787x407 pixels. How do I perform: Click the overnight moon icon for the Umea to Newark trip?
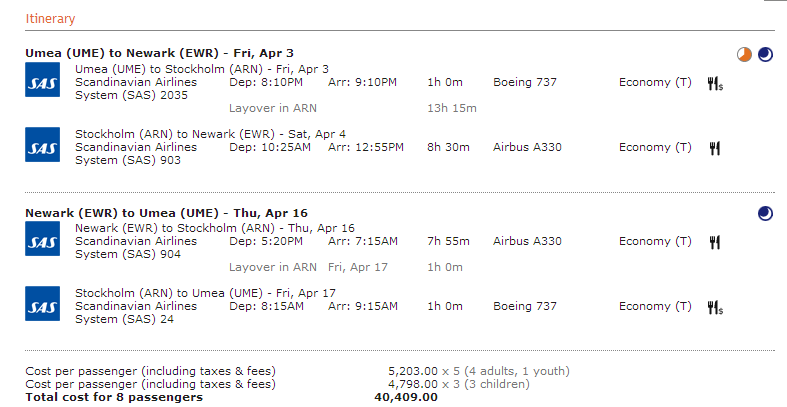point(765,54)
